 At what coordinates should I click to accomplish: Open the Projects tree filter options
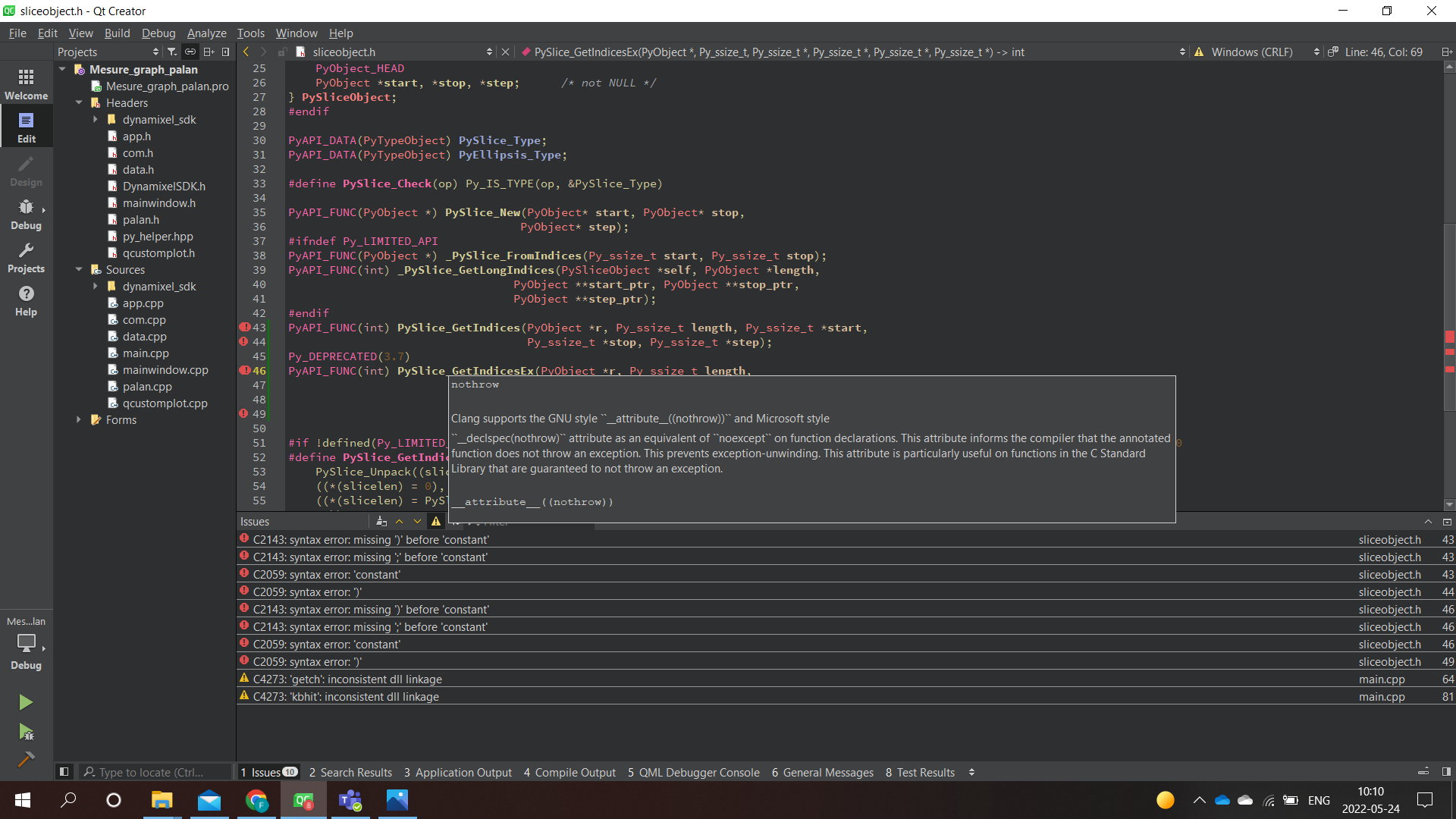(x=172, y=52)
